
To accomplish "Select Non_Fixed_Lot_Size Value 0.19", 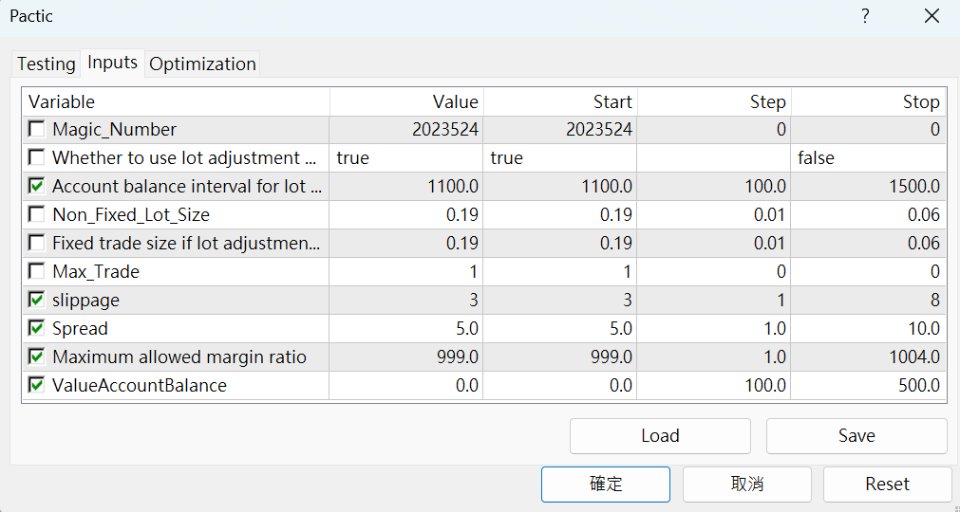I will pyautogui.click(x=407, y=215).
